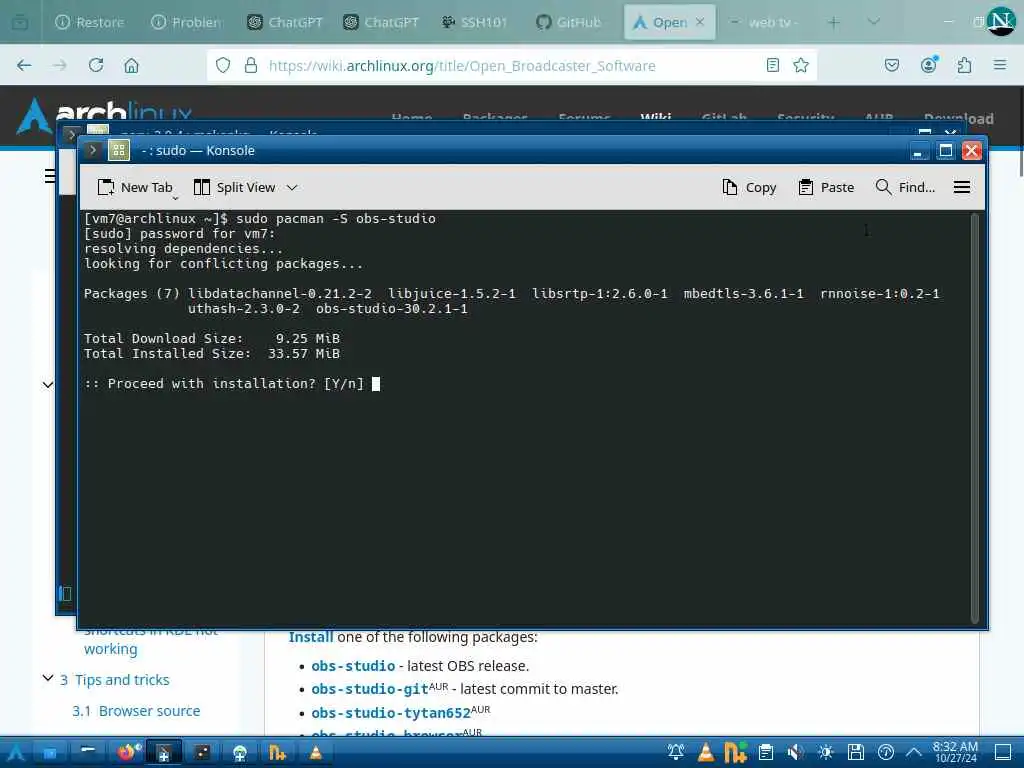
Task: Switch to the first ChatGPT tab
Action: pos(285,22)
